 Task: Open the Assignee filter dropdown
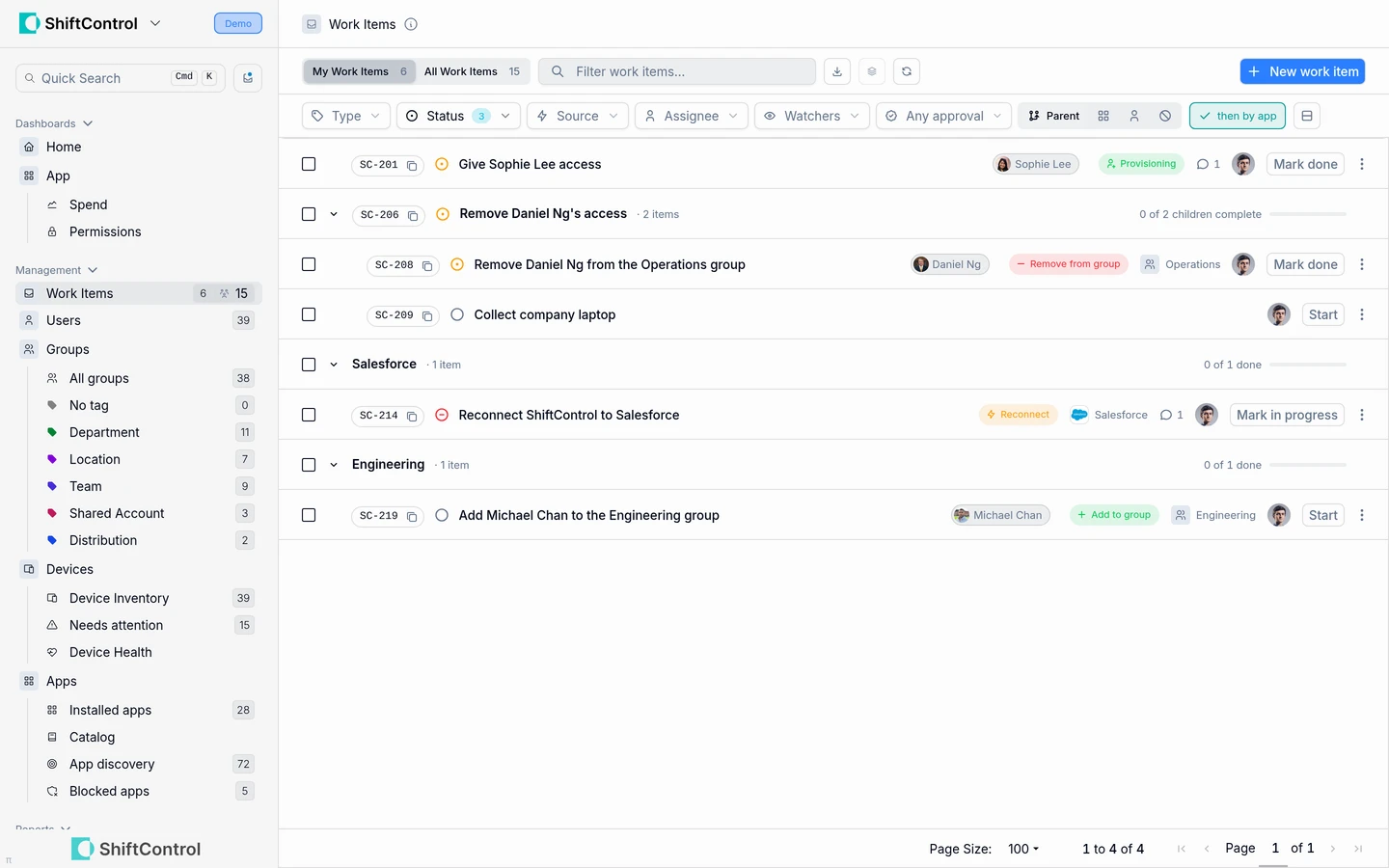pos(692,116)
